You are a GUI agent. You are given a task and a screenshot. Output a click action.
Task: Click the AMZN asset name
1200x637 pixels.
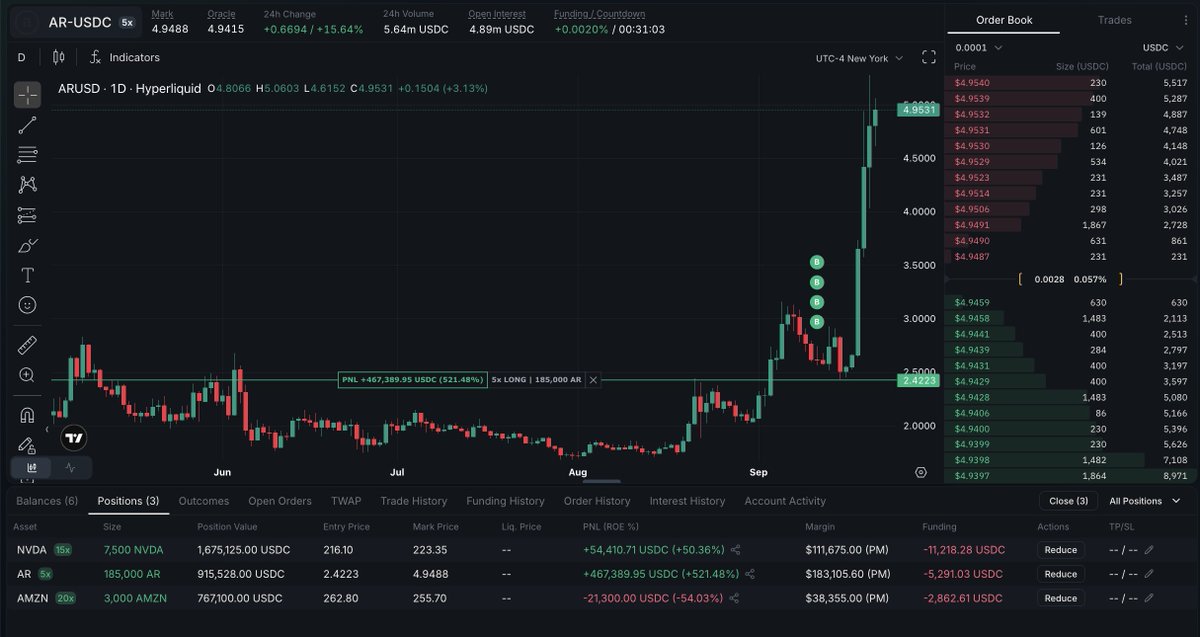tap(32, 598)
